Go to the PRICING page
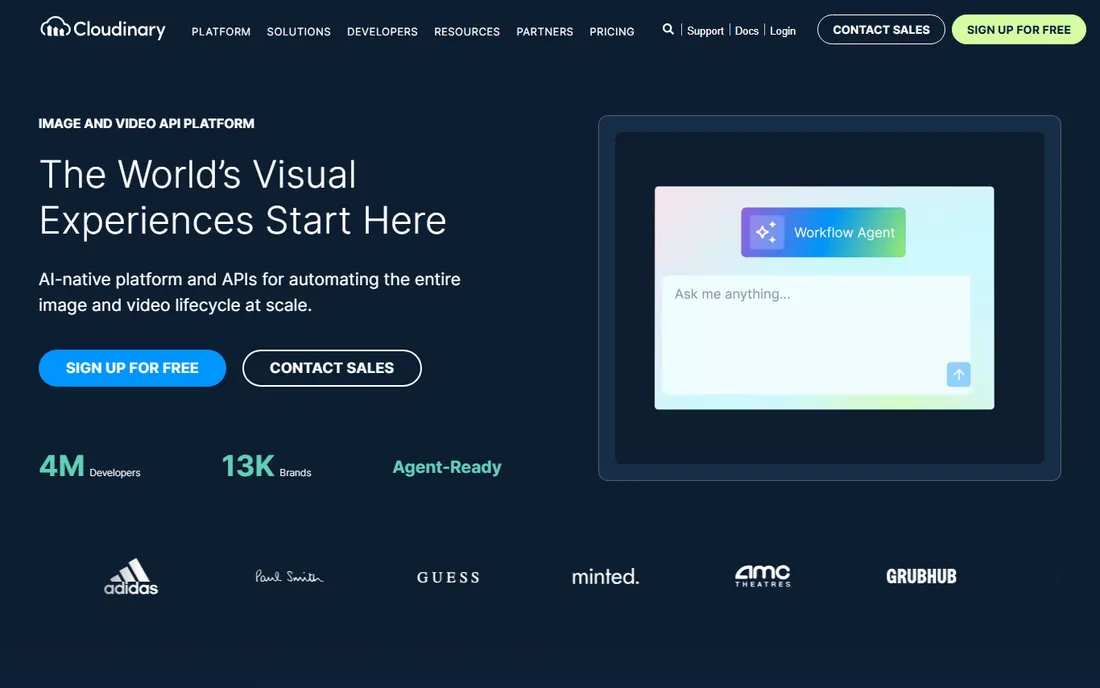The width and height of the screenshot is (1100, 688). [x=612, y=32]
